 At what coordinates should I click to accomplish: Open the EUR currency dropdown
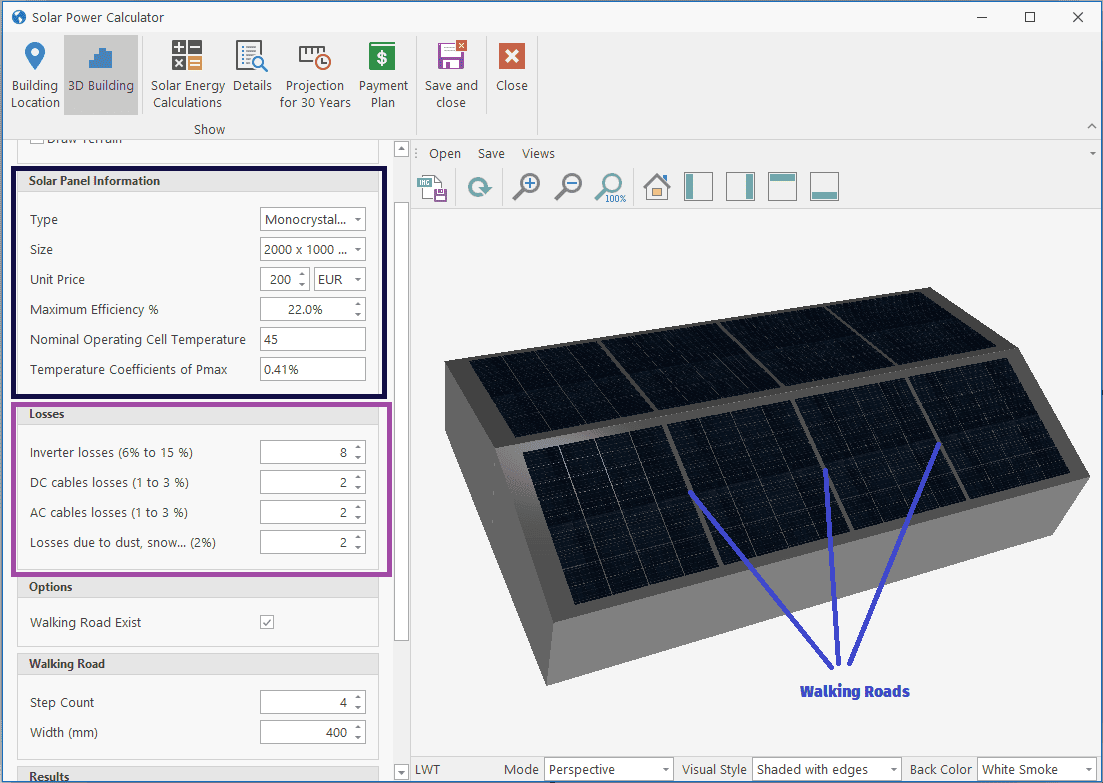click(340, 279)
